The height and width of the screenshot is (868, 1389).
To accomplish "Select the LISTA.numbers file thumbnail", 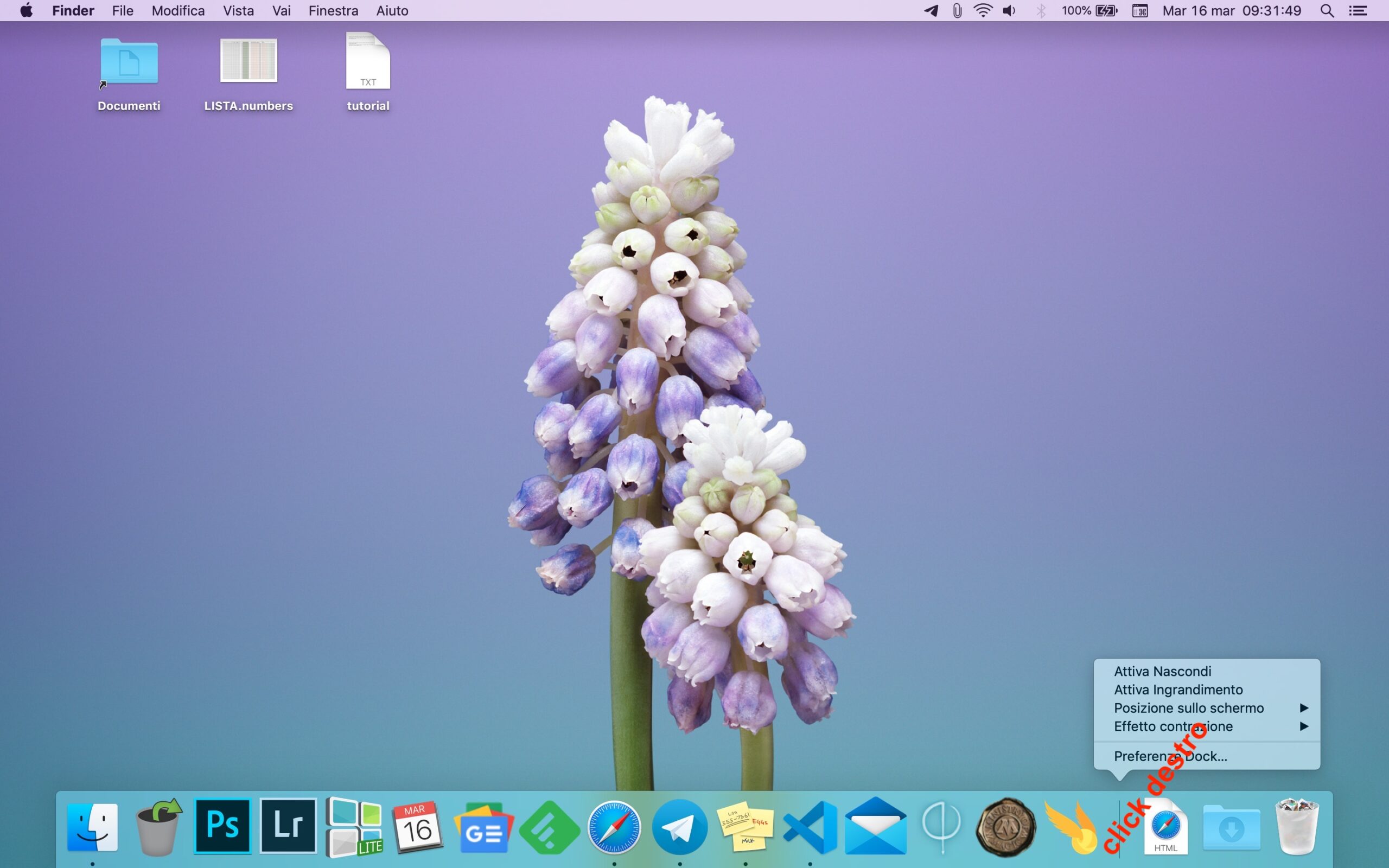I will coord(249,61).
